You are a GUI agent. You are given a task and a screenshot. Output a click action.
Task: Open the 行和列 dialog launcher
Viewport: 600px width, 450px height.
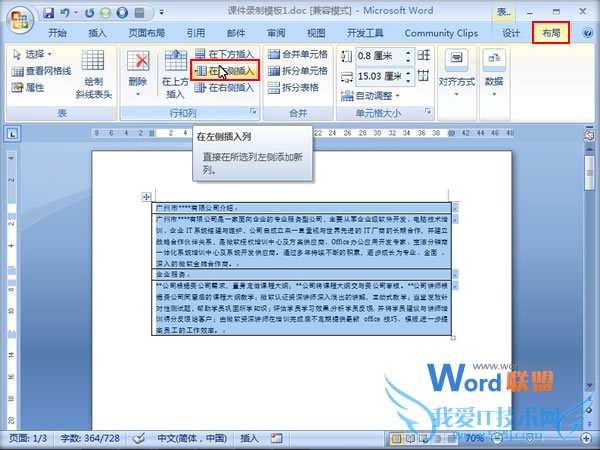[253, 111]
